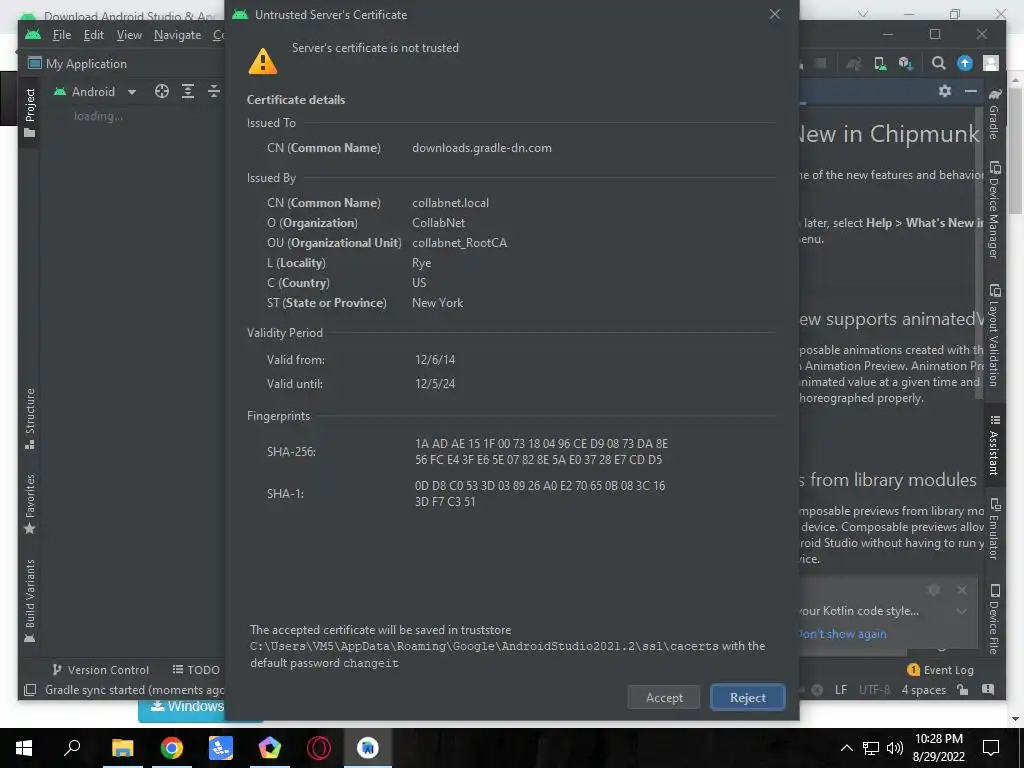Open the Version Control tool window
Screen dimensions: 1024x768
101,670
